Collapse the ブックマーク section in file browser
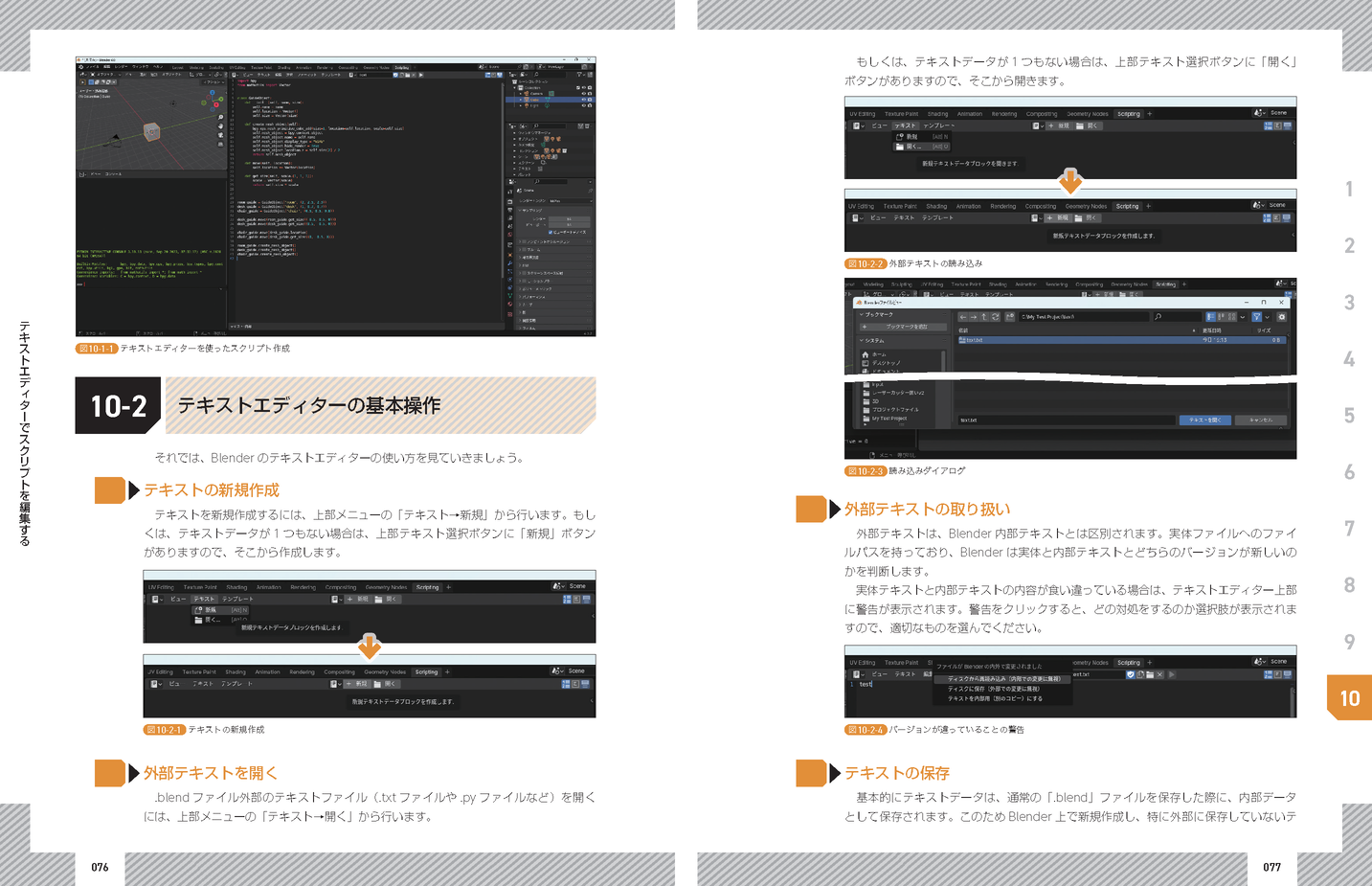This screenshot has width=1372, height=886. click(x=861, y=314)
